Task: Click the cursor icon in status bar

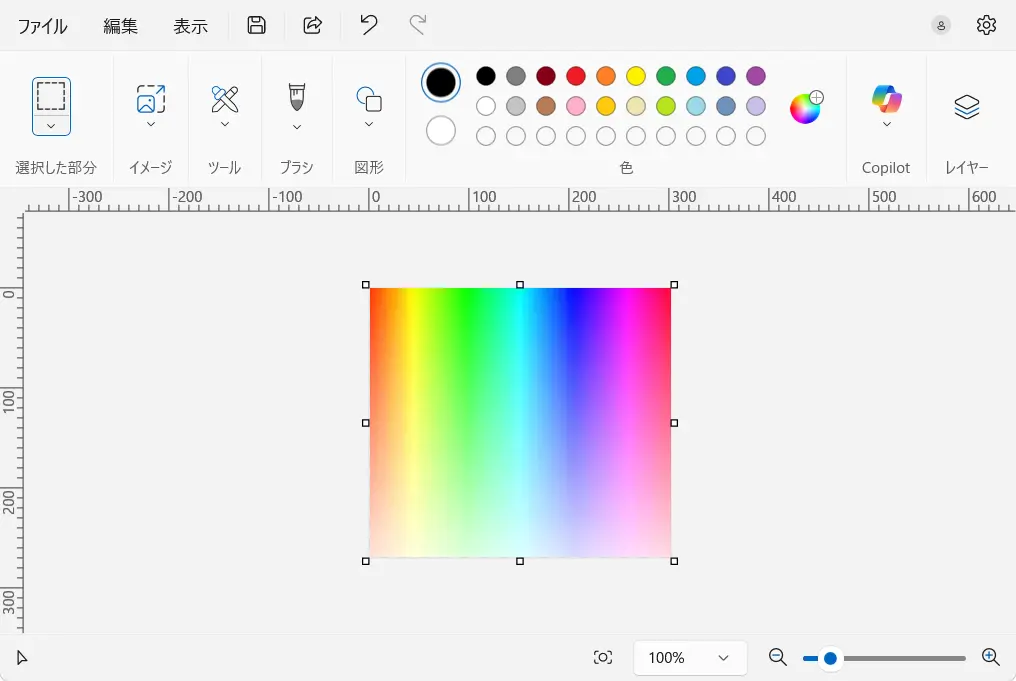Action: coord(21,658)
